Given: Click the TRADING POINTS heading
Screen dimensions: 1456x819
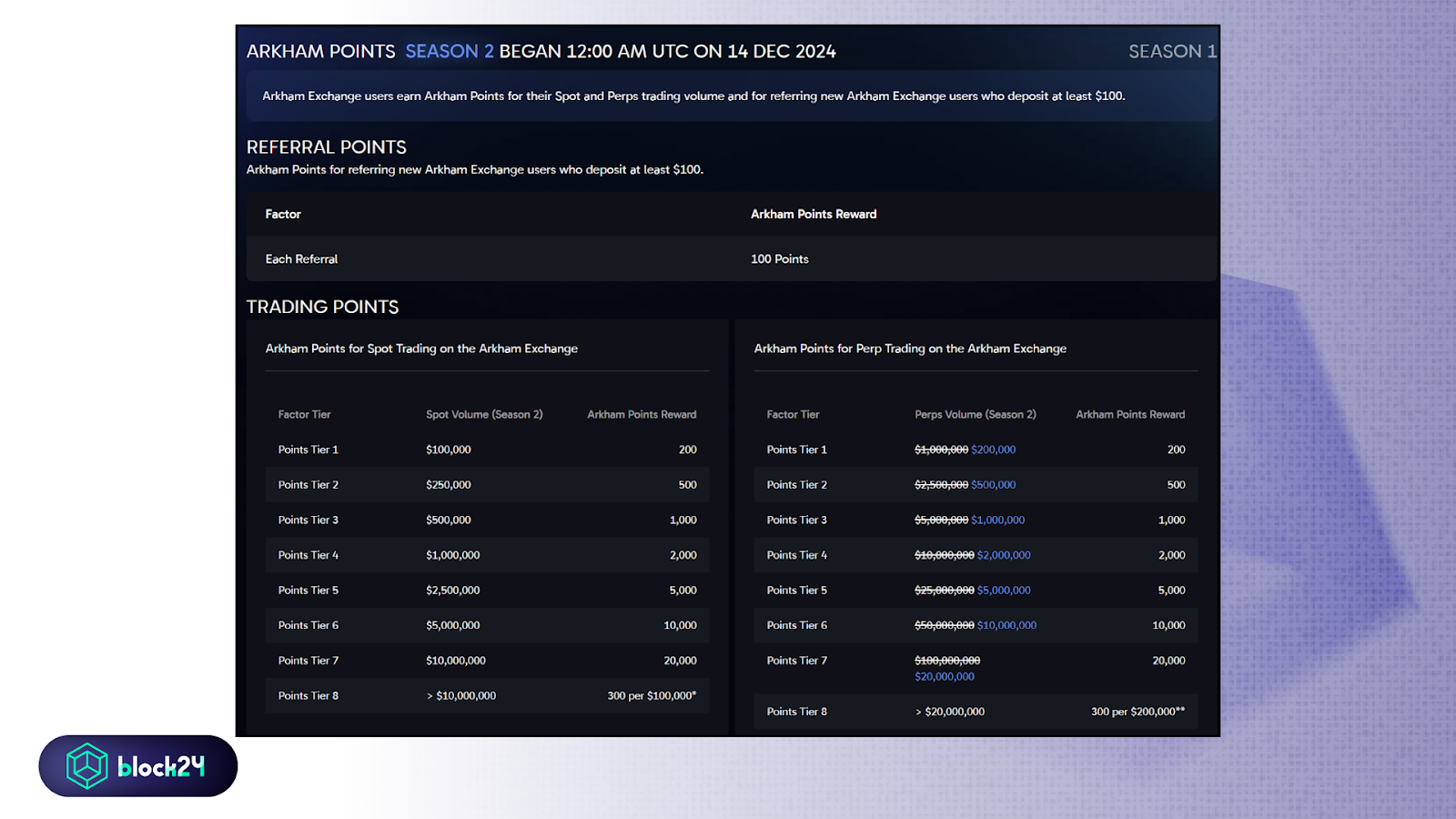Looking at the screenshot, I should click(x=322, y=307).
